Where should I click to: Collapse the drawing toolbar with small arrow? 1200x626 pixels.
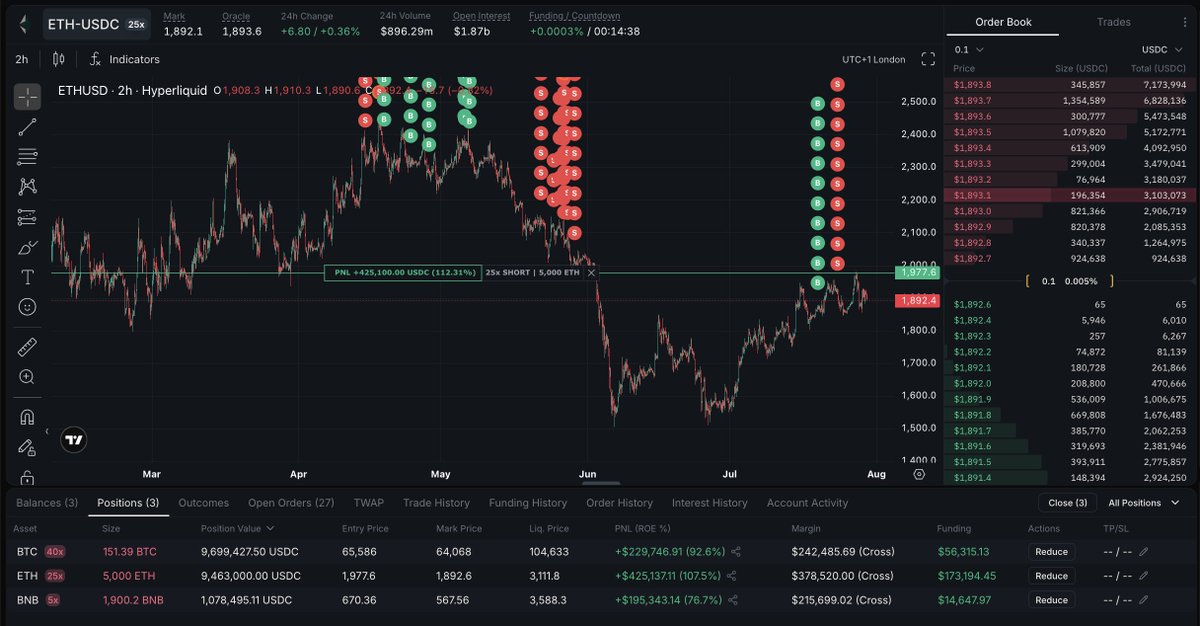point(49,432)
